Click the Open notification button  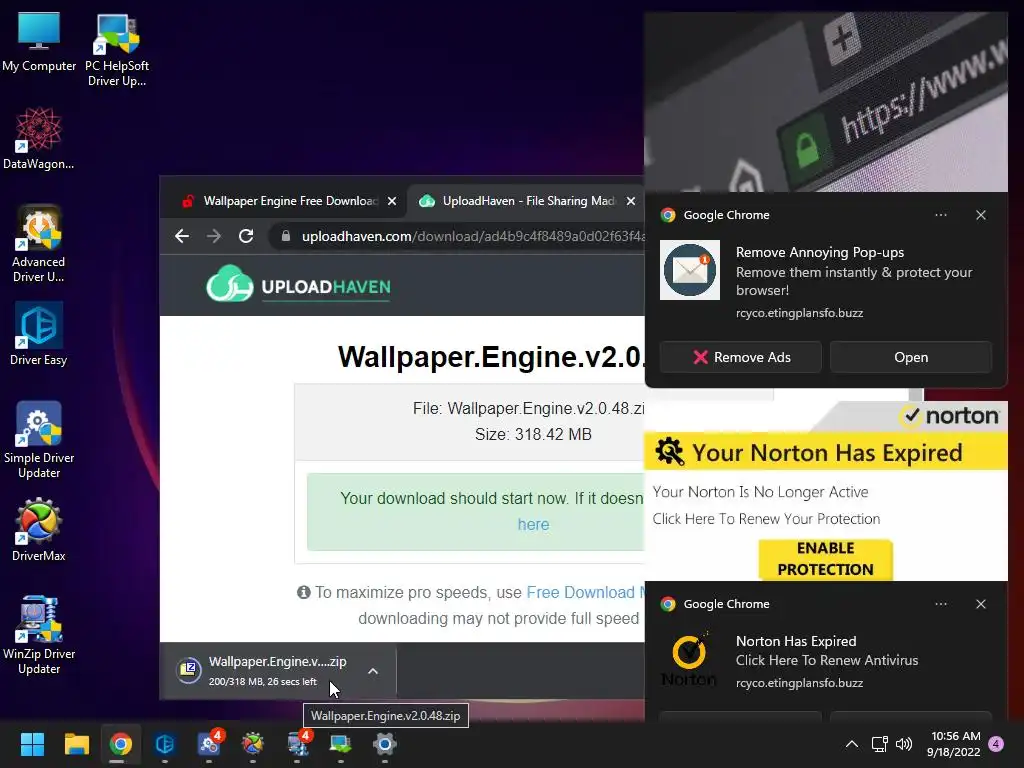[911, 357]
